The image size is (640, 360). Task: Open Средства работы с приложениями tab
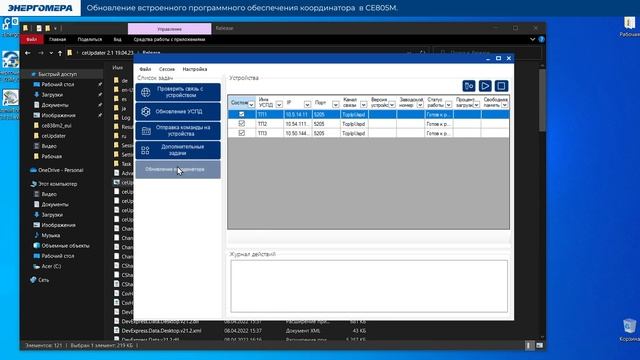(169, 40)
